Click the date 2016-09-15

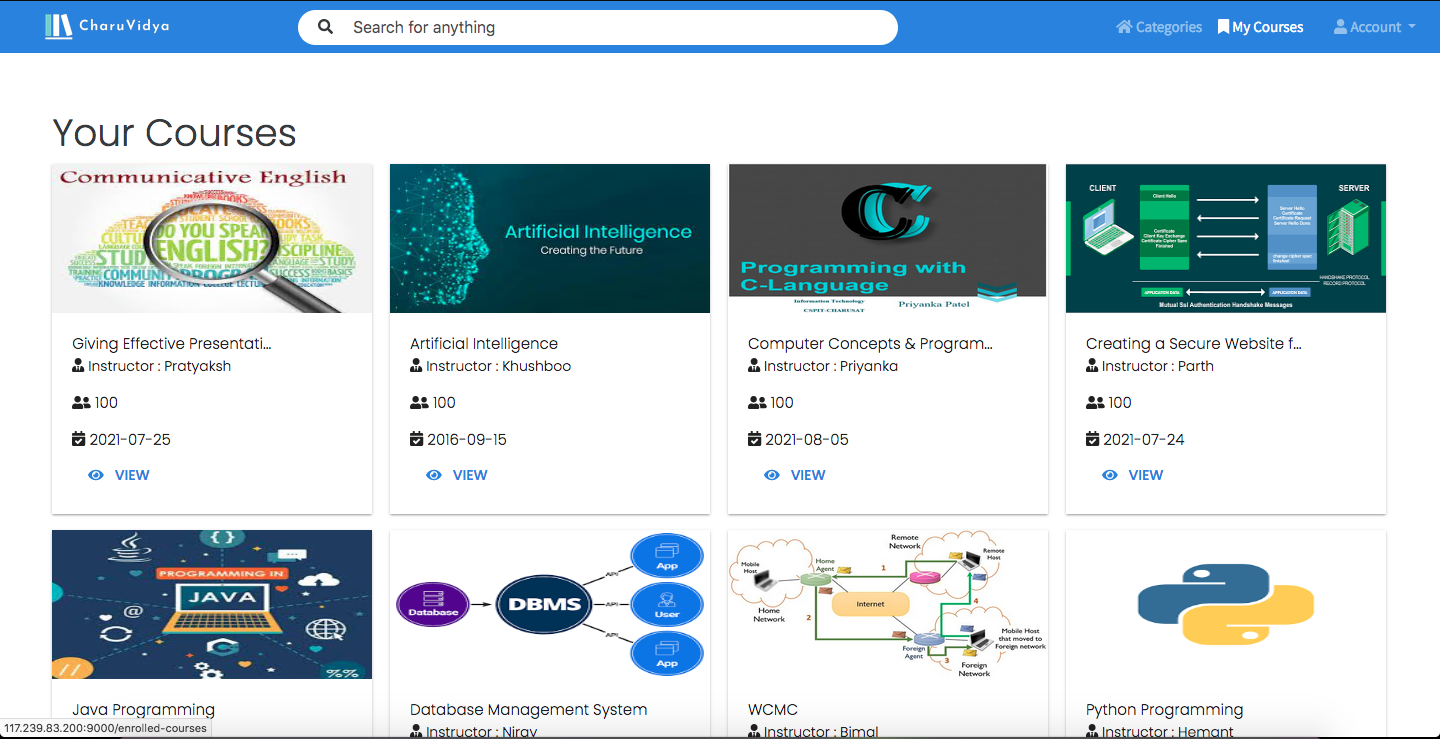point(468,439)
